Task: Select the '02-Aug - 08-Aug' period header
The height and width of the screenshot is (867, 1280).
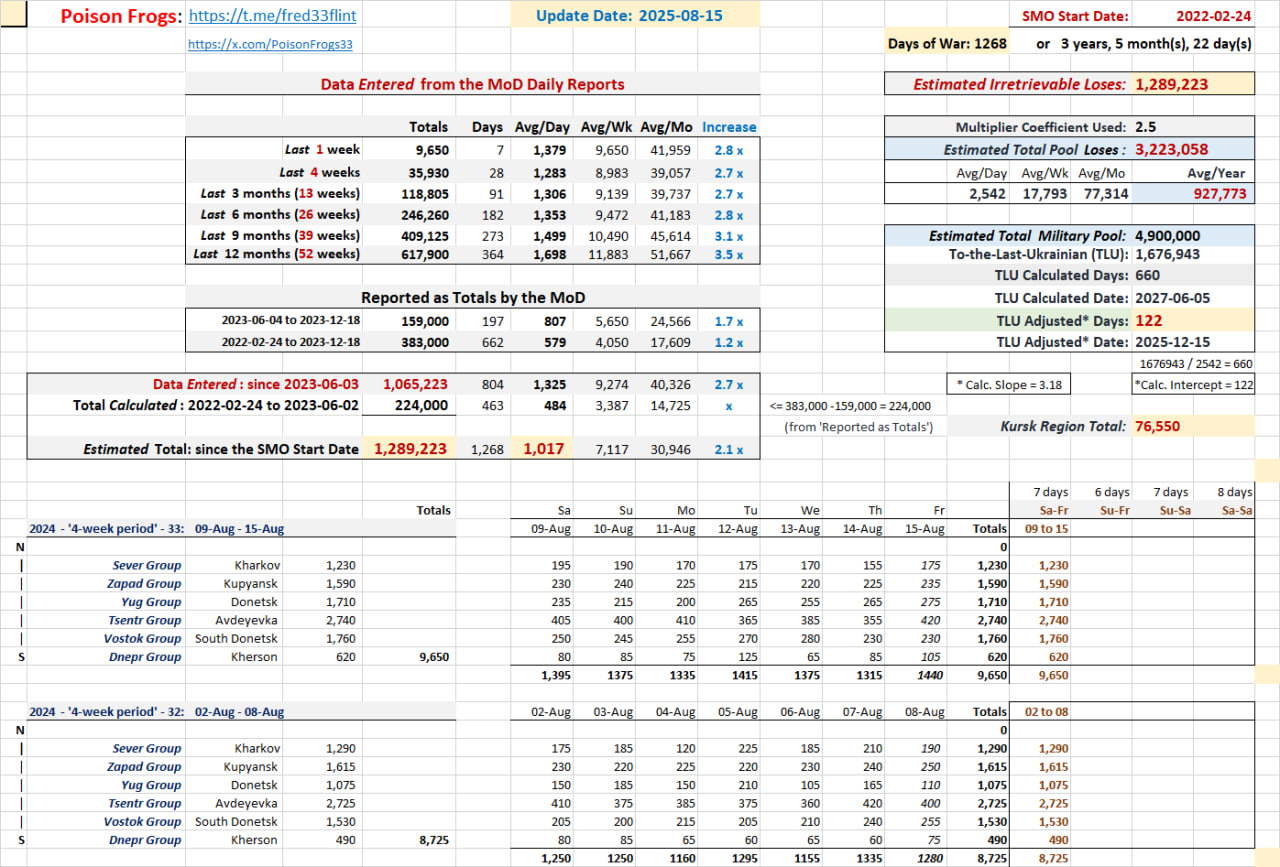Action: [x=240, y=712]
